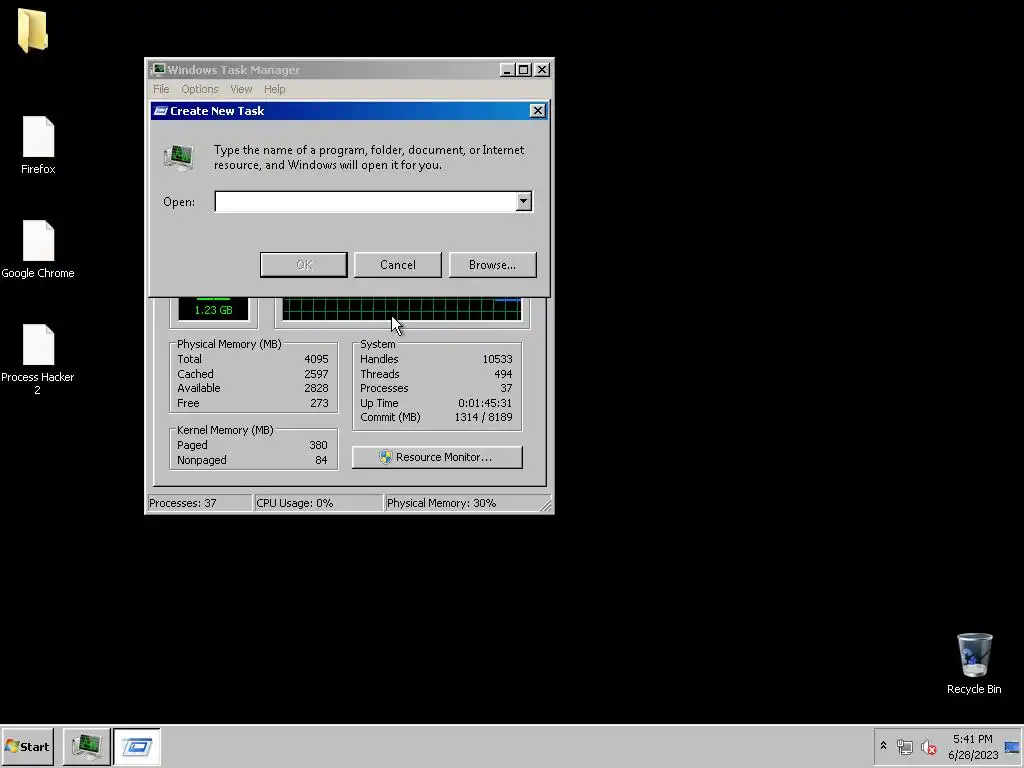1024x768 pixels.
Task: Click the Total physical memory value 4095
Action: pyautogui.click(x=316, y=359)
